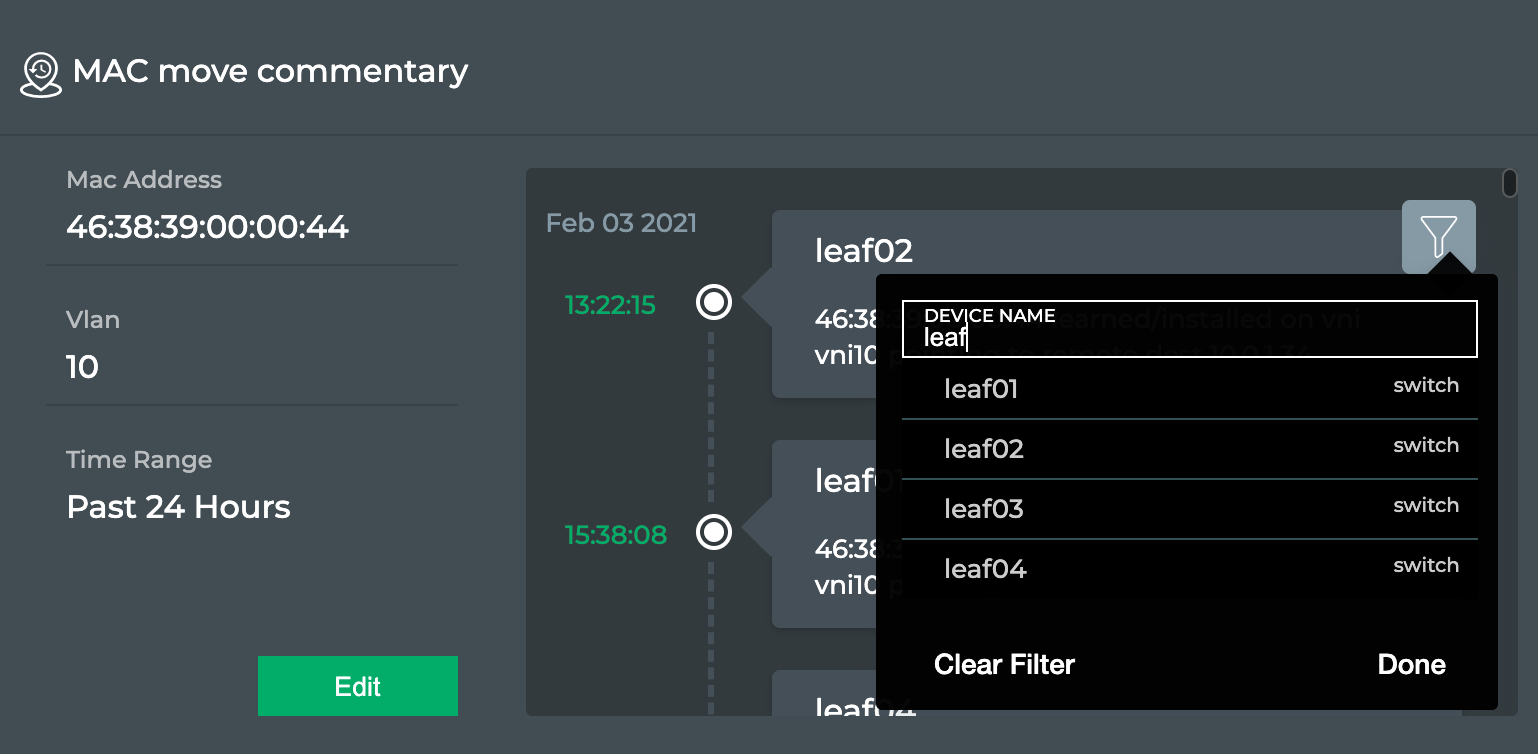Click the 13:22:15 timeline circle marker
Image resolution: width=1538 pixels, height=754 pixels.
click(714, 302)
